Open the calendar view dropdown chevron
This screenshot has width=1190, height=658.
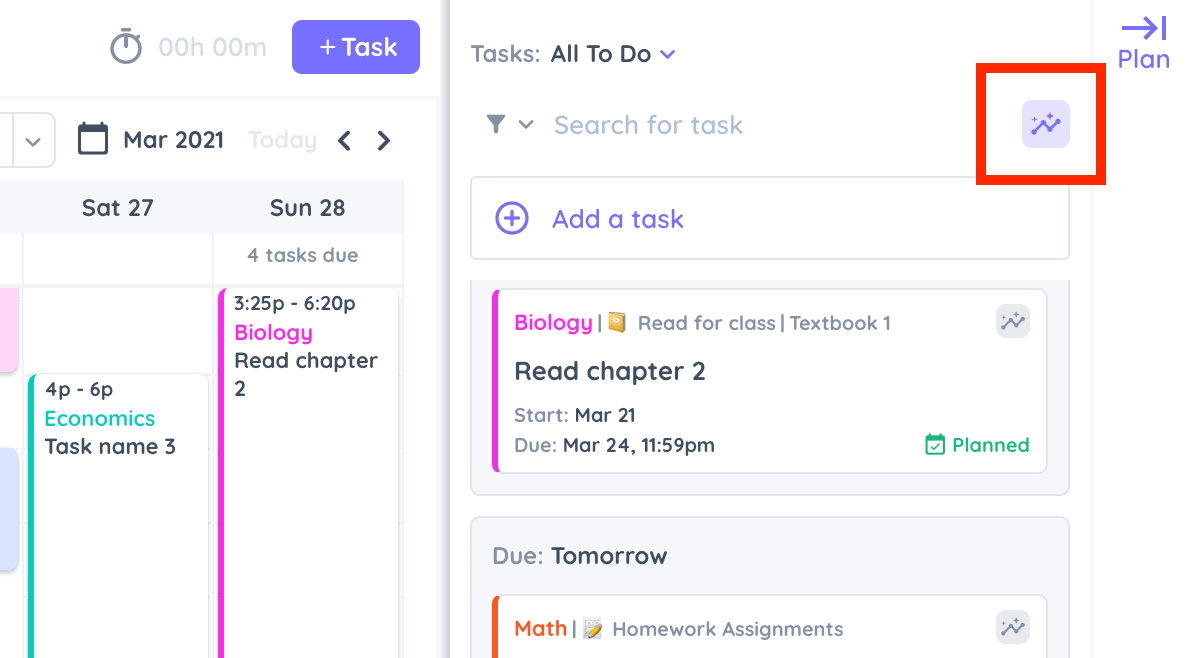[x=33, y=141]
